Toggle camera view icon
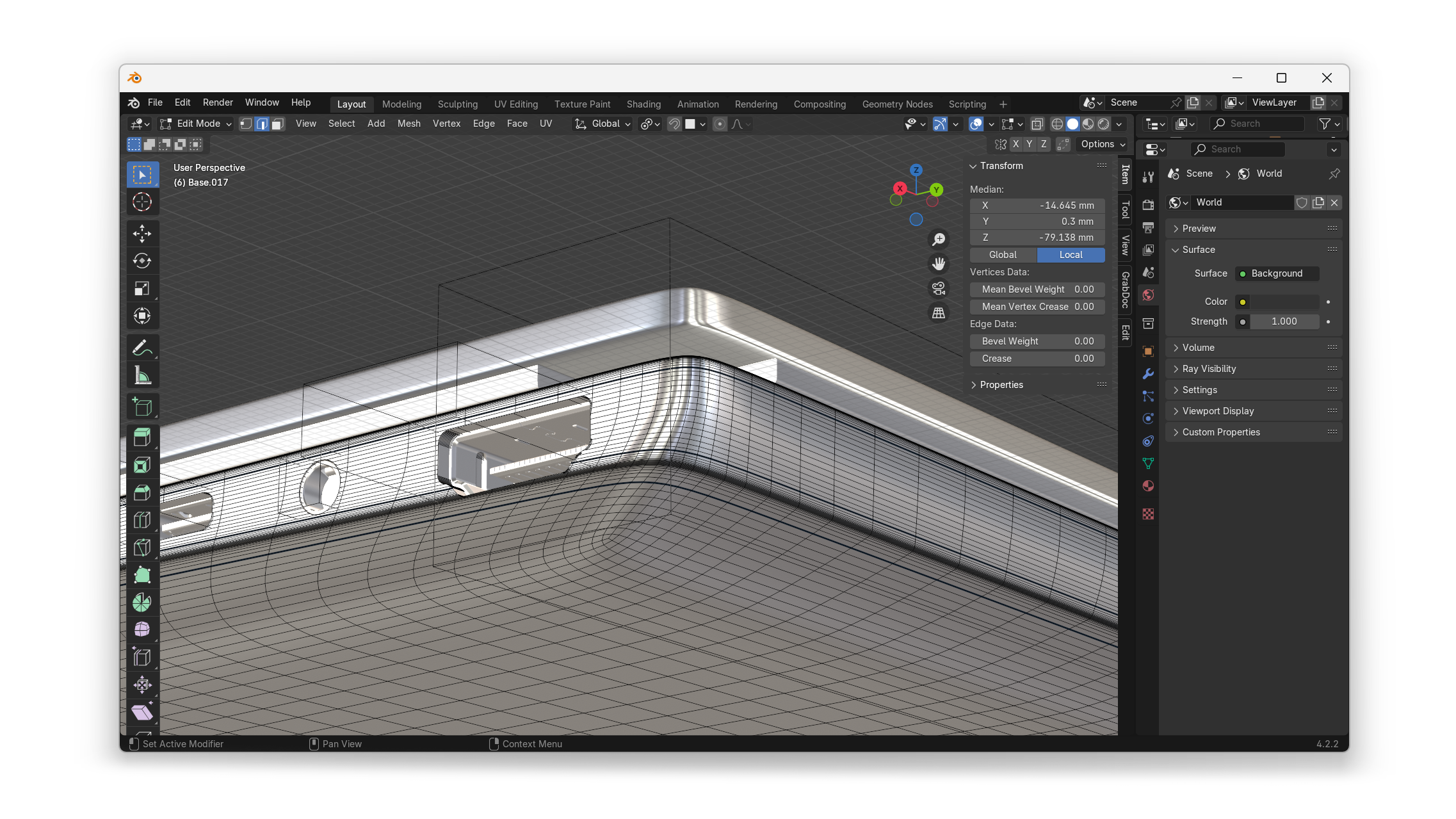The image size is (1456, 819). tap(939, 288)
